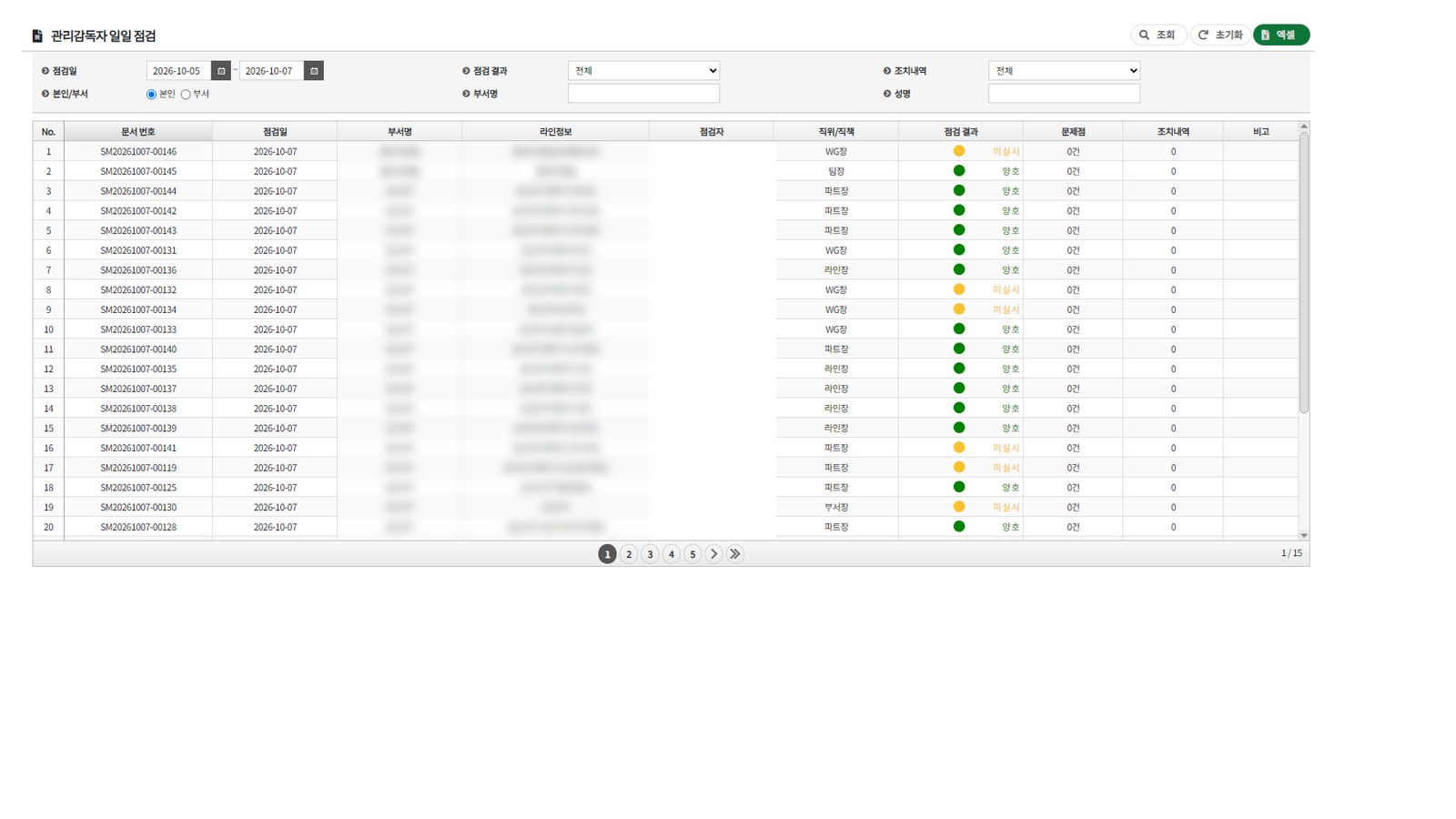Click the table scrollbar down arrow
The image size is (1456, 819).
tap(1304, 535)
